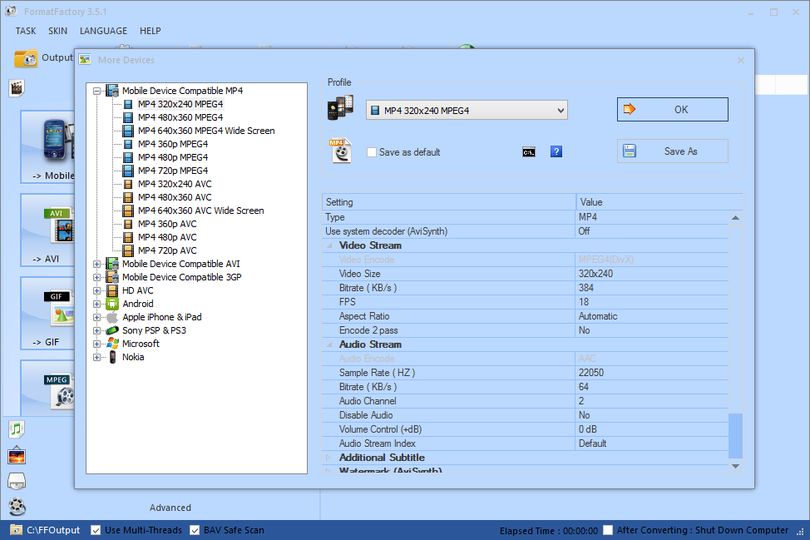Click the settings list scroll up arrow
810x540 pixels.
(735, 218)
